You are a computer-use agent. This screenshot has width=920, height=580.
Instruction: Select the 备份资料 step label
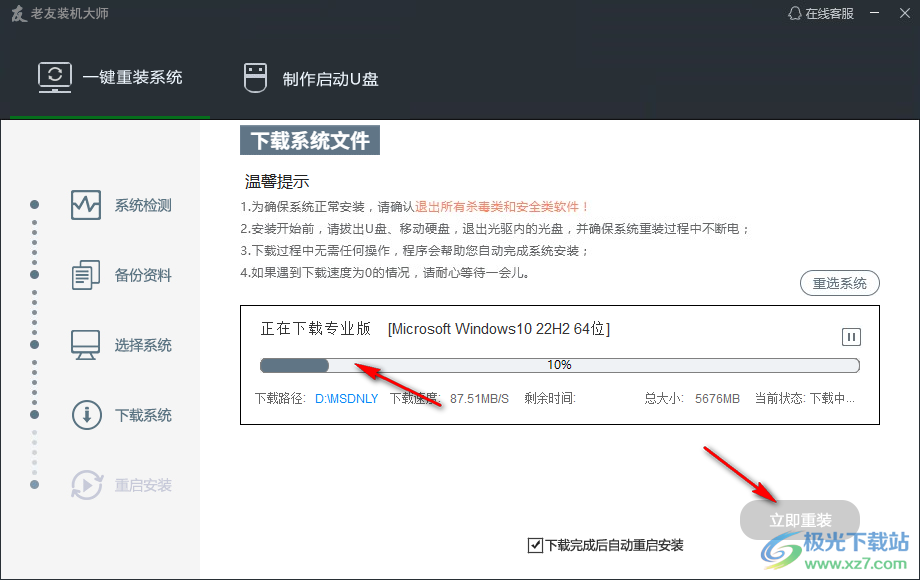point(143,275)
